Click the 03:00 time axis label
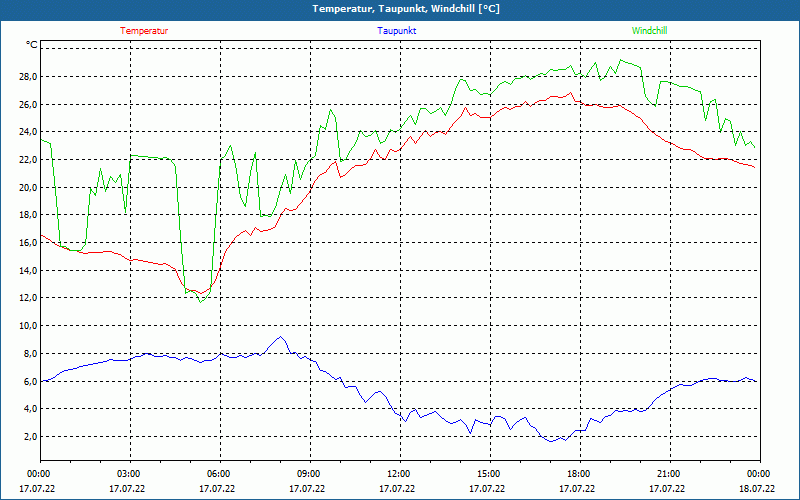This screenshot has width=800, height=500. (129, 474)
